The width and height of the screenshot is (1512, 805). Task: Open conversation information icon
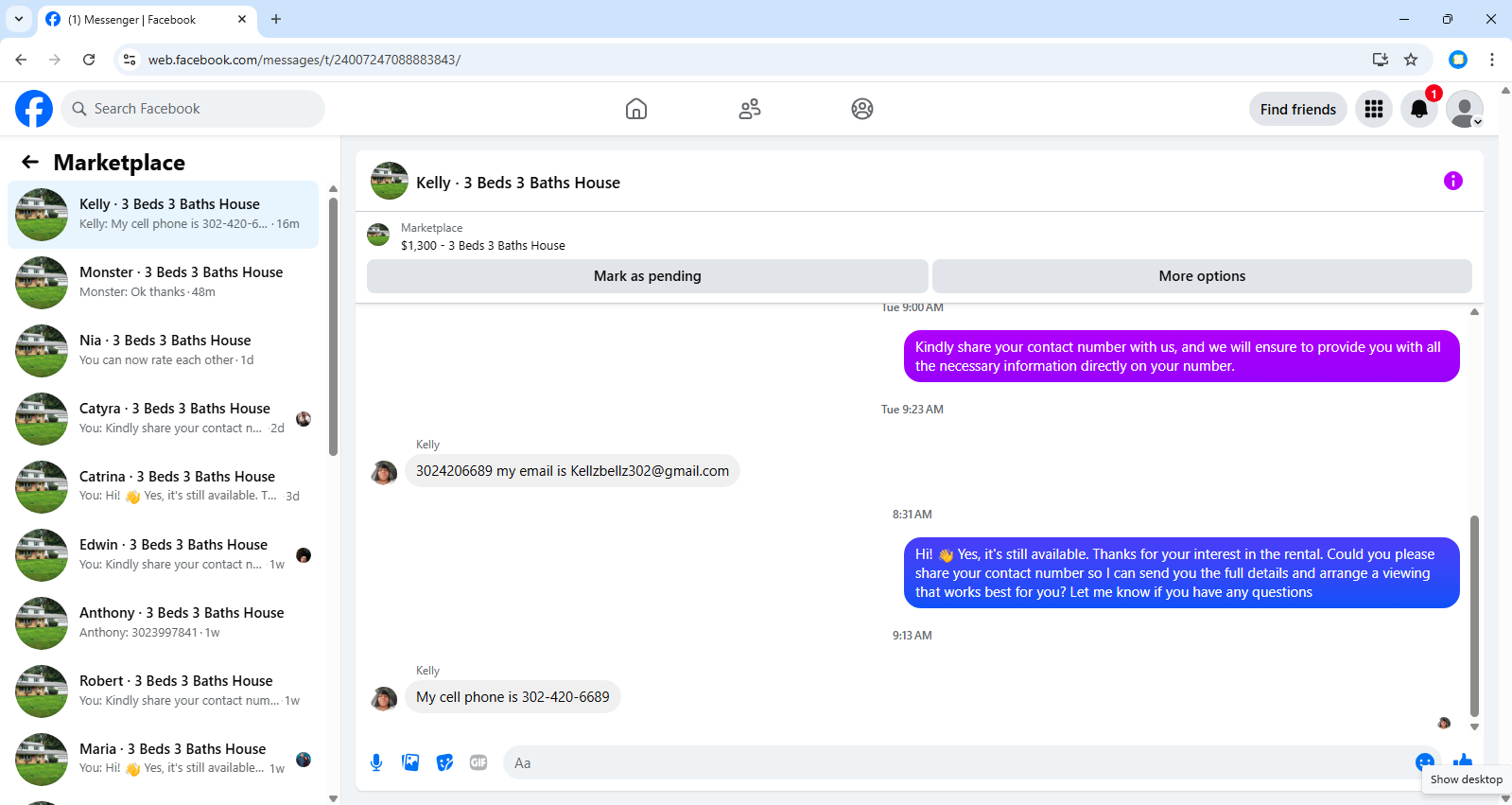[x=1453, y=181]
